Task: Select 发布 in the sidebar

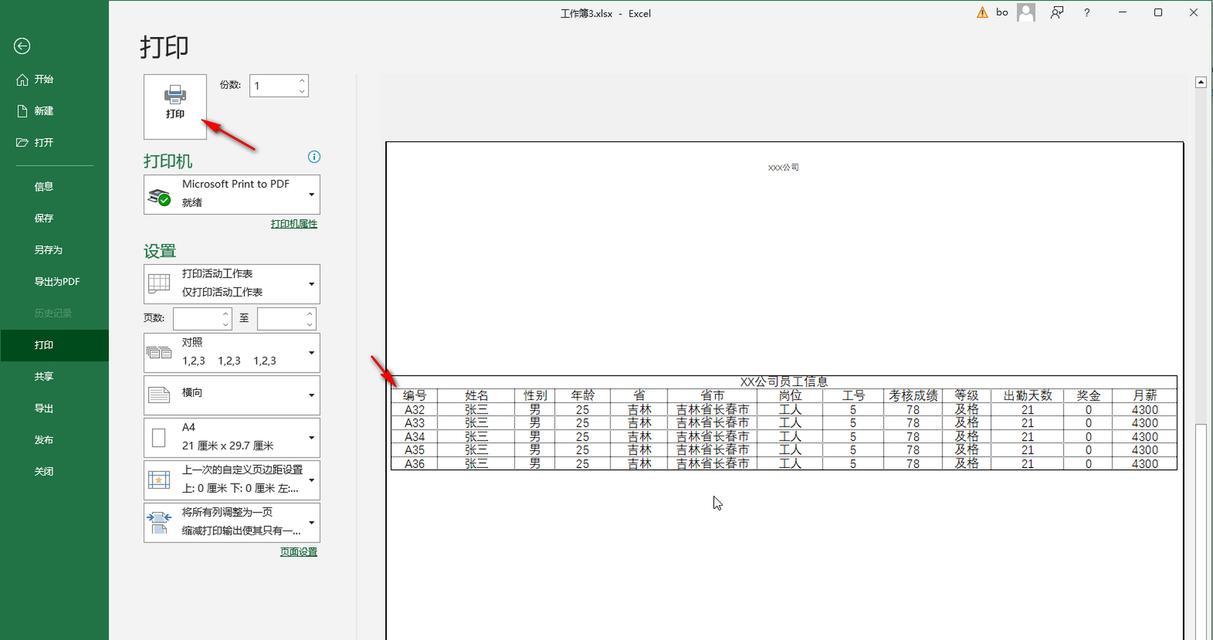Action: click(x=54, y=440)
